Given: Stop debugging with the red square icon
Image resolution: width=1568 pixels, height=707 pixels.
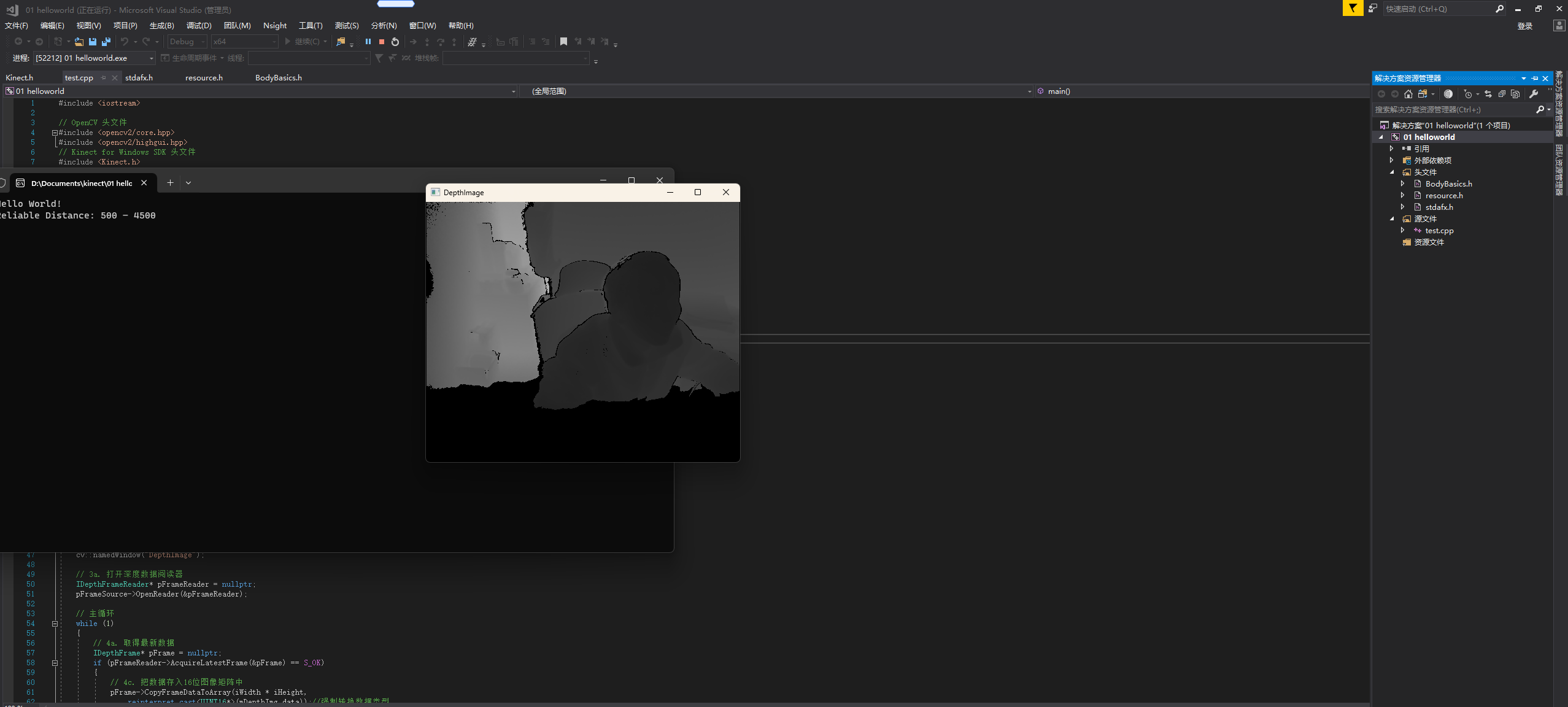Looking at the screenshot, I should coord(381,42).
